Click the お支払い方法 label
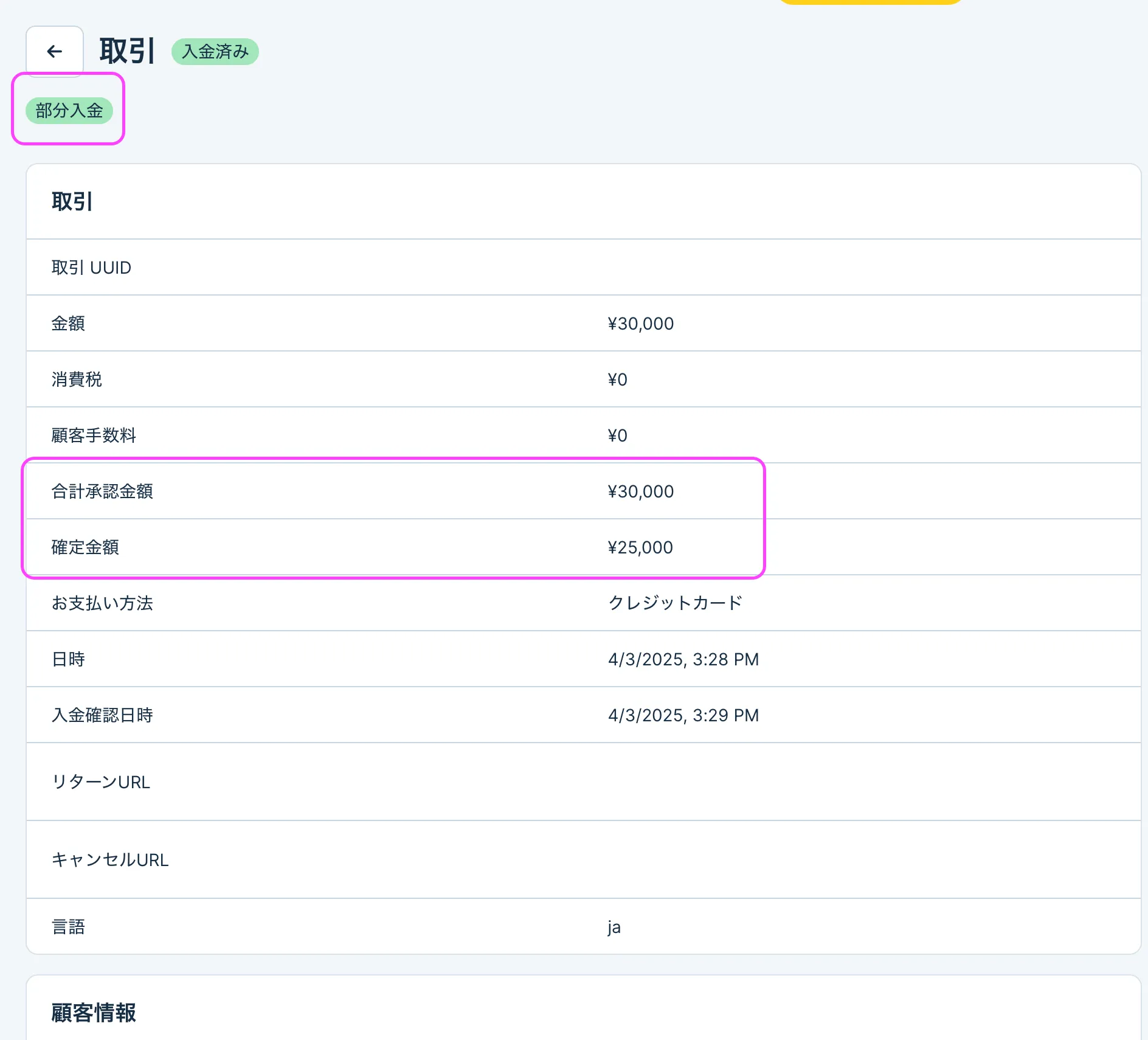This screenshot has width=1148, height=1040. 102,603
